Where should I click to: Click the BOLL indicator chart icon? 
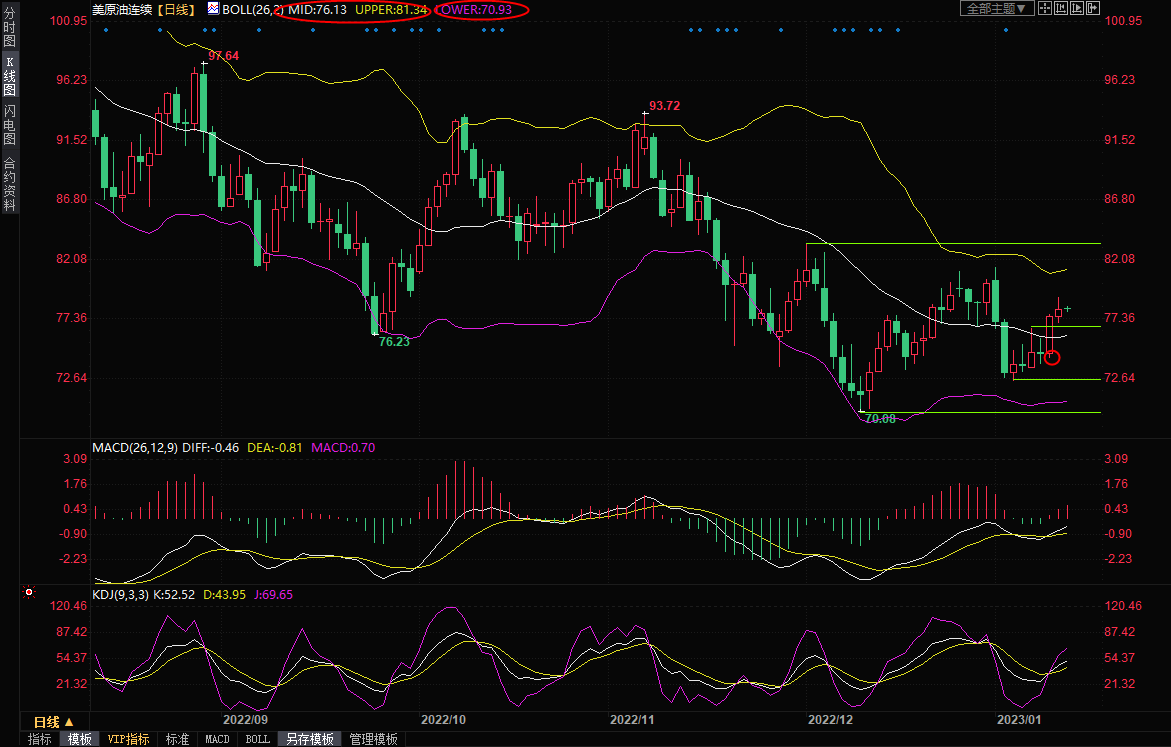coord(214,9)
